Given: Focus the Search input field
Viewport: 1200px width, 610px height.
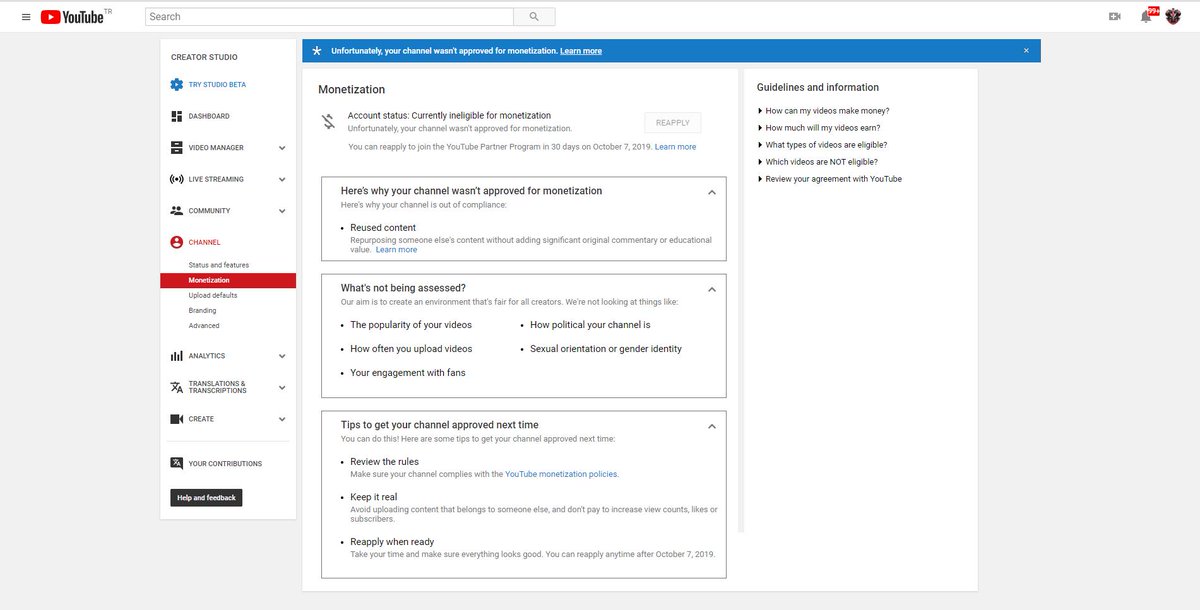Looking at the screenshot, I should (x=329, y=17).
